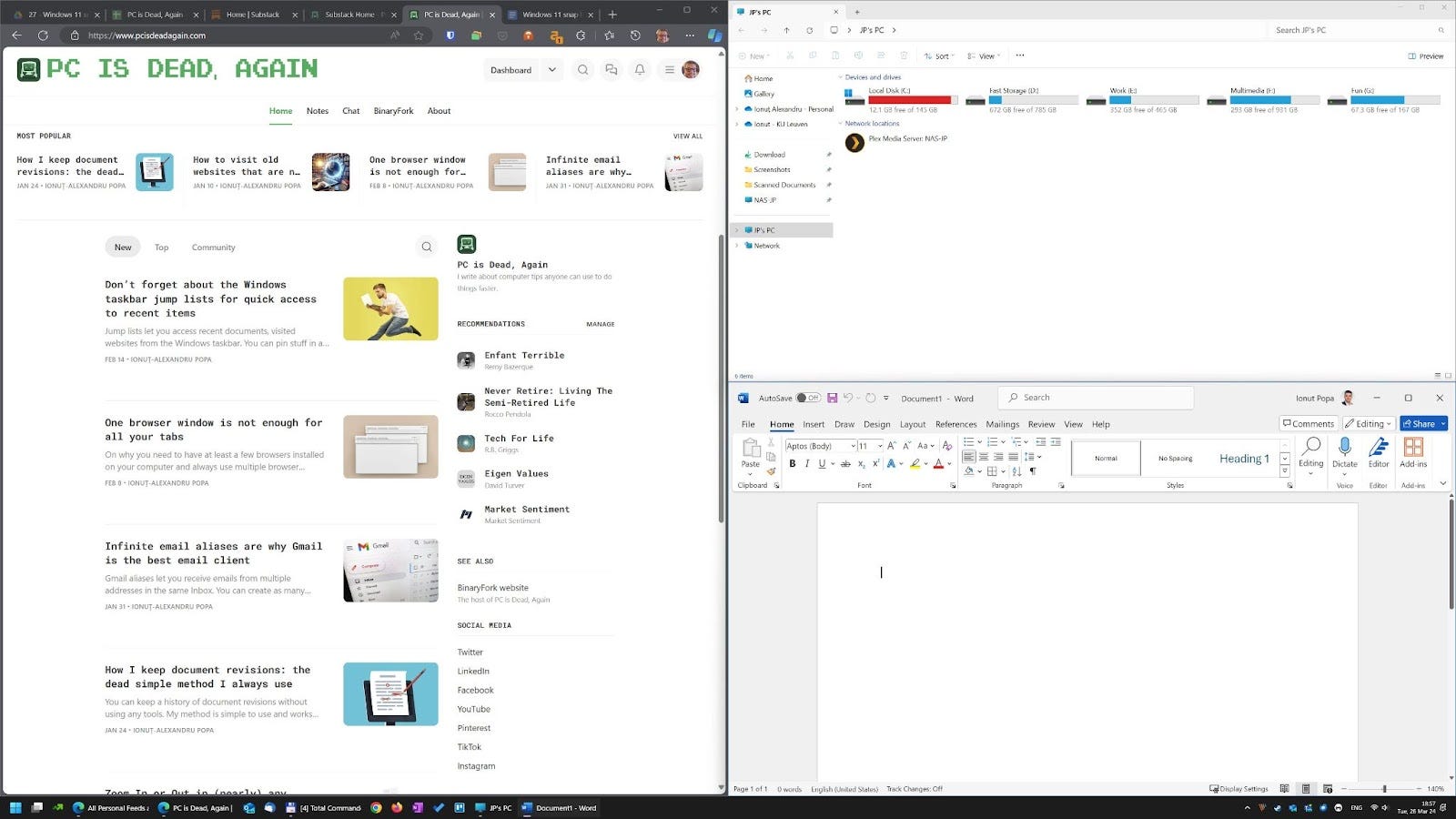Viewport: 1456px width, 819px height.
Task: Apply red font color in Word
Action: coord(938,464)
